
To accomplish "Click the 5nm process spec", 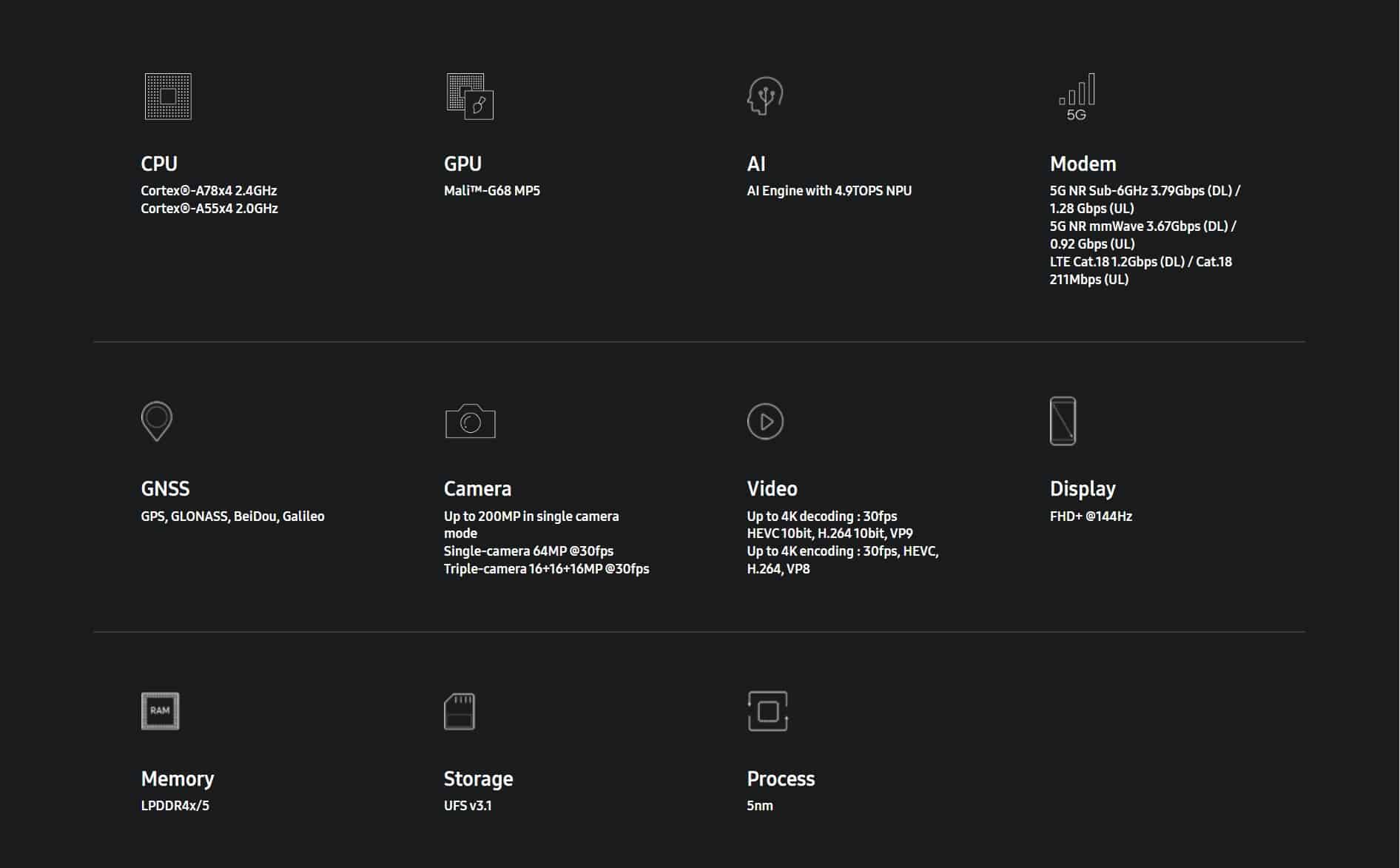I will pyautogui.click(x=760, y=806).
